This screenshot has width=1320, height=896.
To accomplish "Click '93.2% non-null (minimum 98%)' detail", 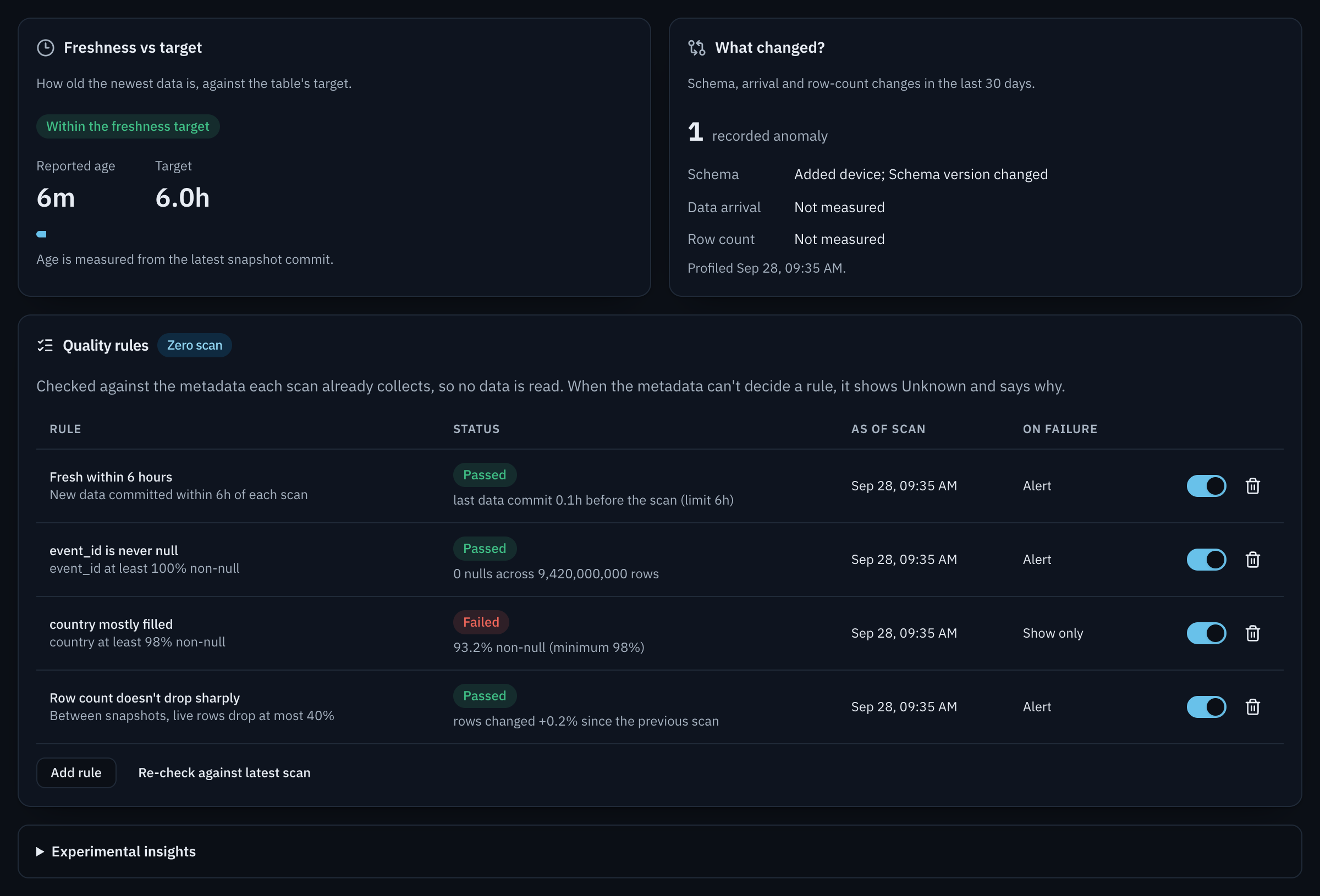I will (549, 648).
